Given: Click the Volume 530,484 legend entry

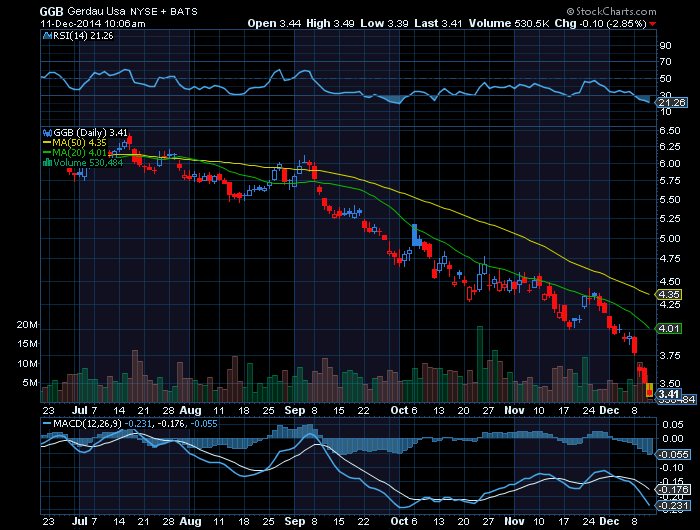Looking at the screenshot, I should click(88, 163).
